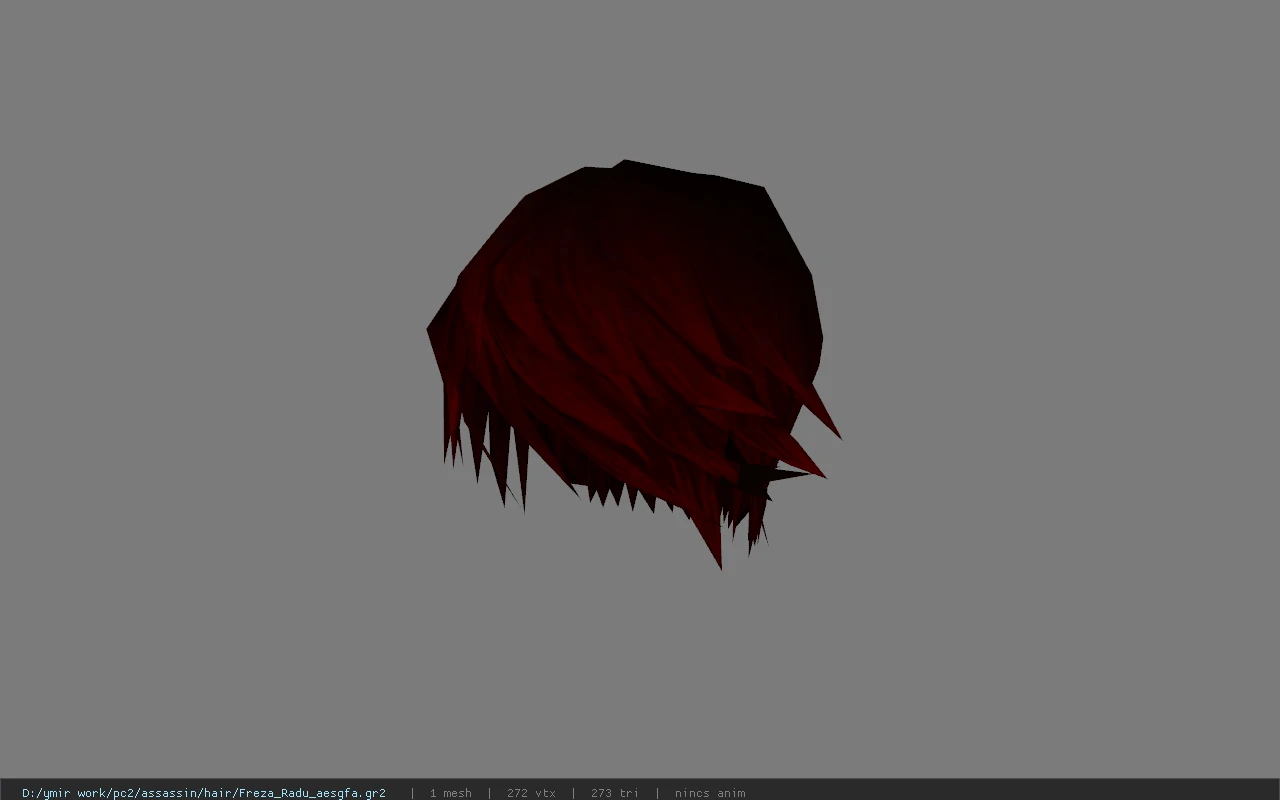Click the "273 tri" triangle count

click(614, 793)
